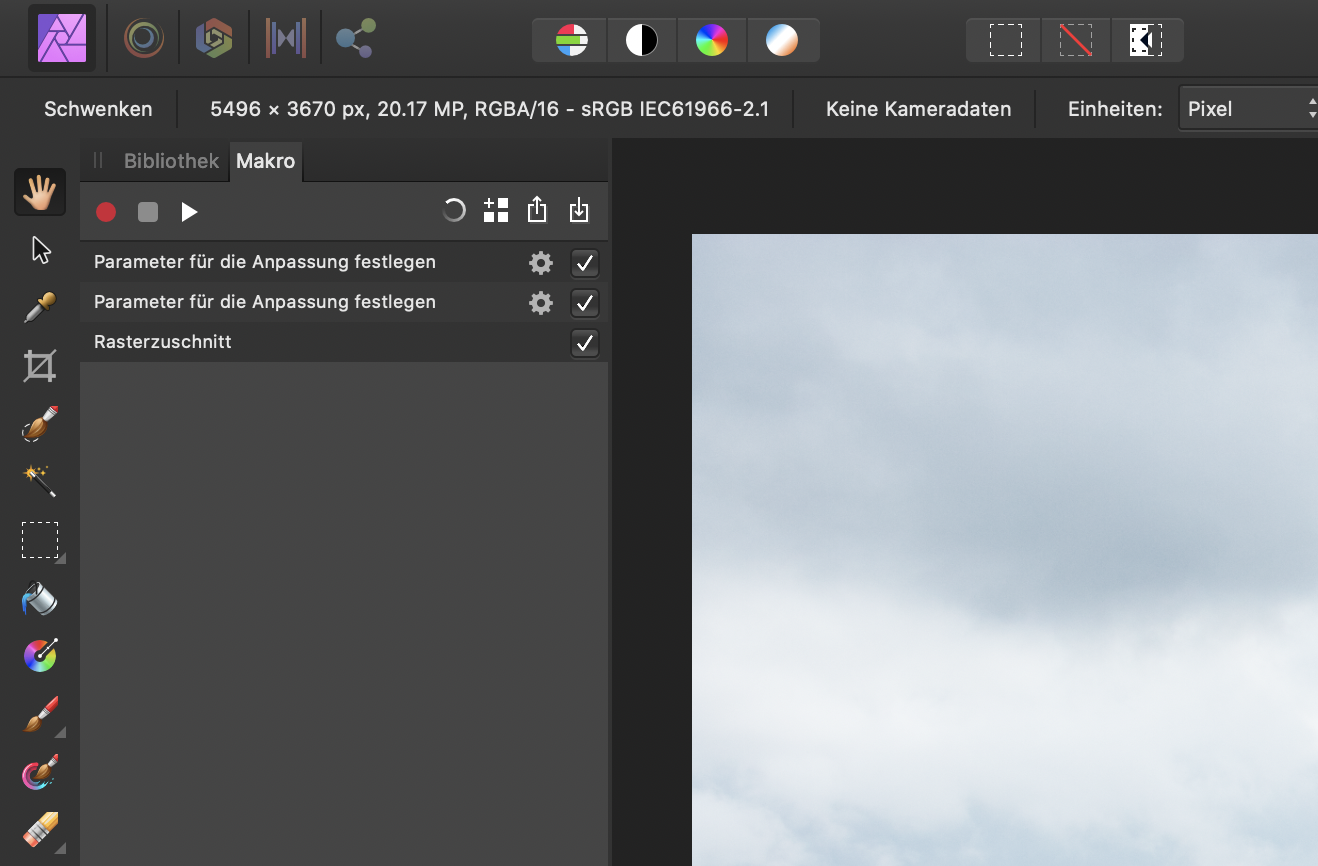
Task: Apply Auto Colours from the toolbar
Action: pyautogui.click(x=712, y=40)
